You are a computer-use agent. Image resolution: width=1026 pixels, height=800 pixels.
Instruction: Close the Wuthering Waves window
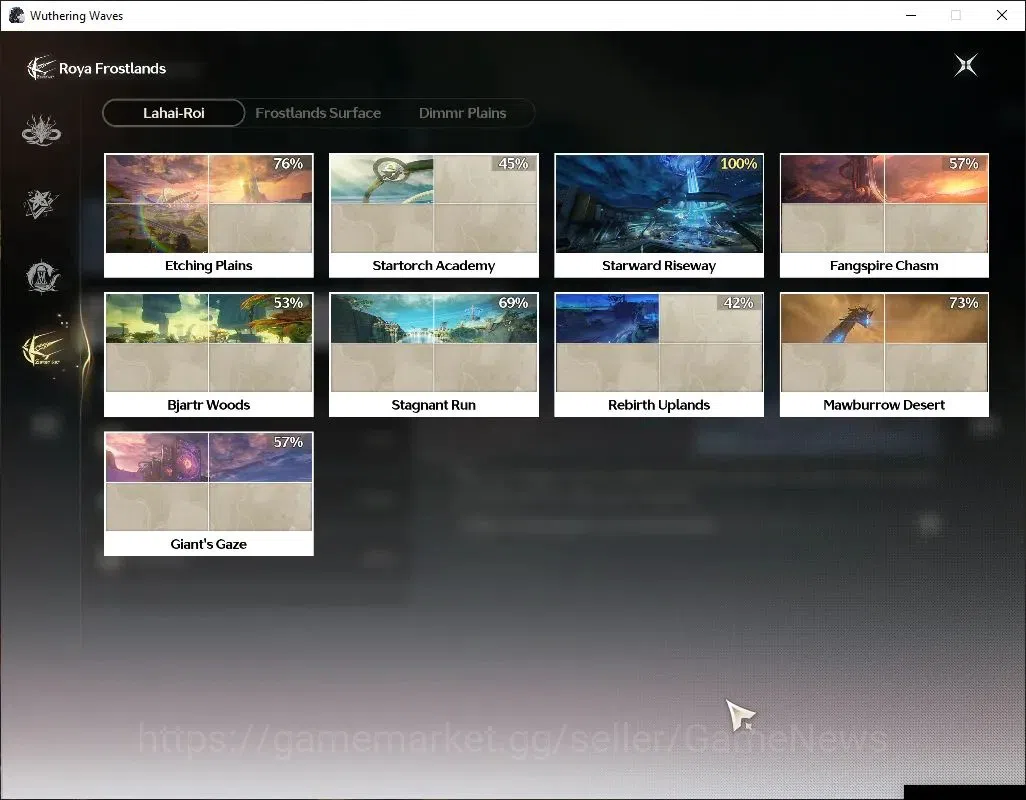[1002, 15]
